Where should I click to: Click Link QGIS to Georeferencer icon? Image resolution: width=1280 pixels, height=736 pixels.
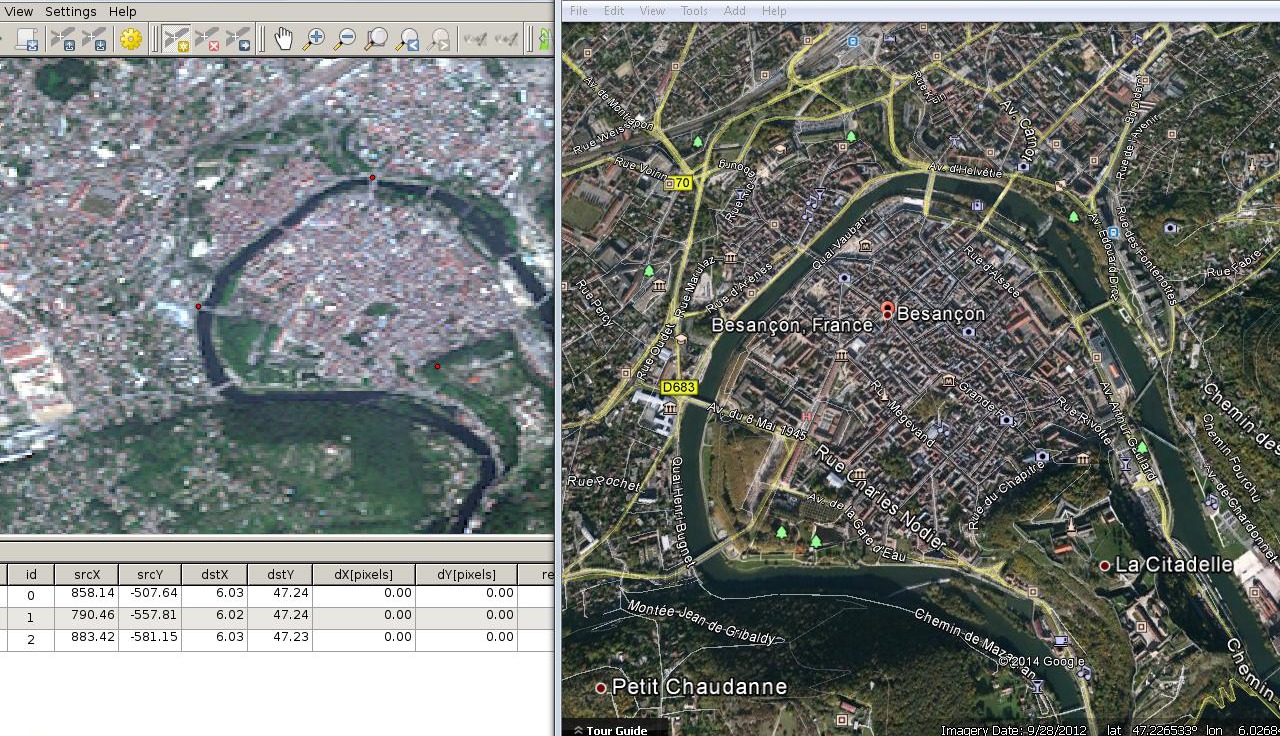(506, 40)
